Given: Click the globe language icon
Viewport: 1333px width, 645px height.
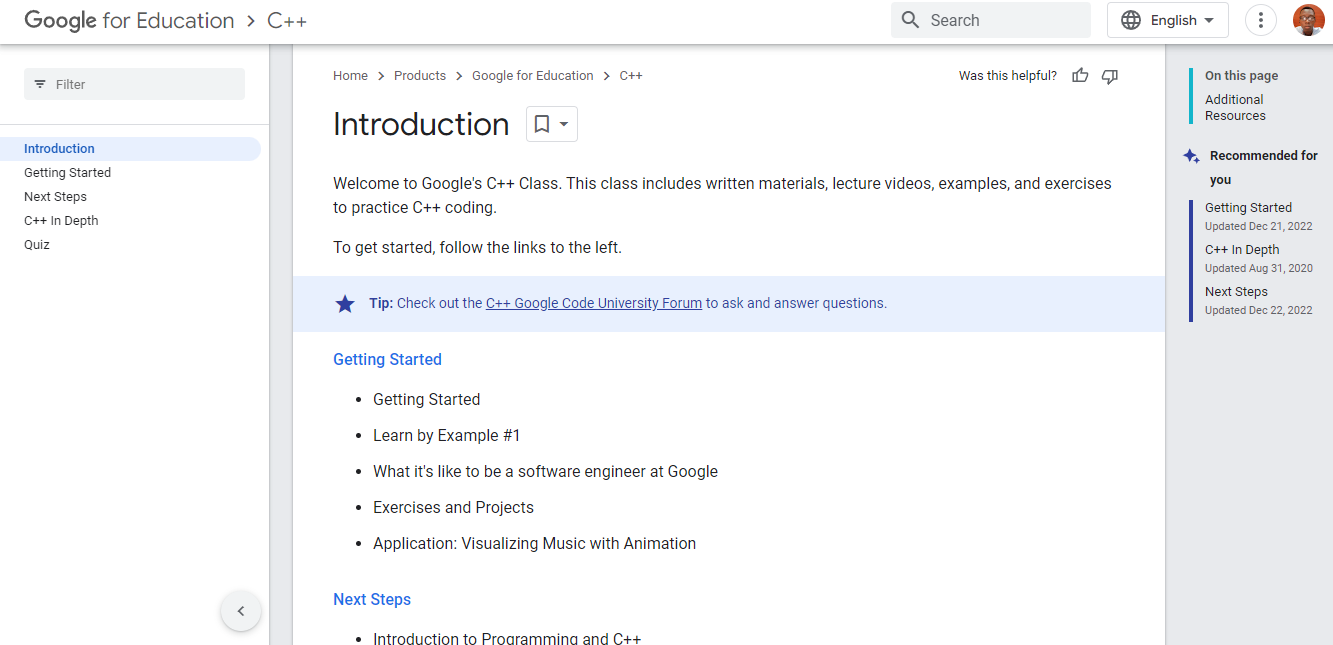Looking at the screenshot, I should [1131, 20].
